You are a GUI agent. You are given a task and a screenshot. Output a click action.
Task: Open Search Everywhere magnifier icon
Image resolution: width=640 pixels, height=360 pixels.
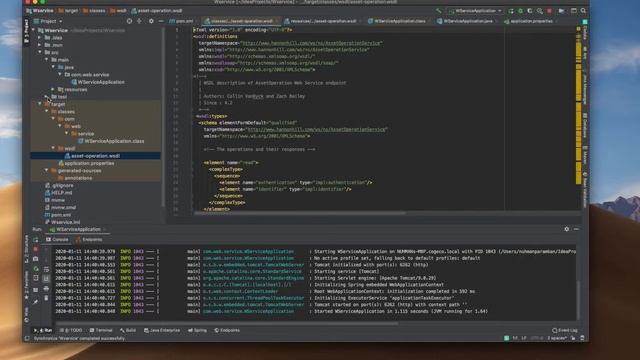(x=583, y=11)
